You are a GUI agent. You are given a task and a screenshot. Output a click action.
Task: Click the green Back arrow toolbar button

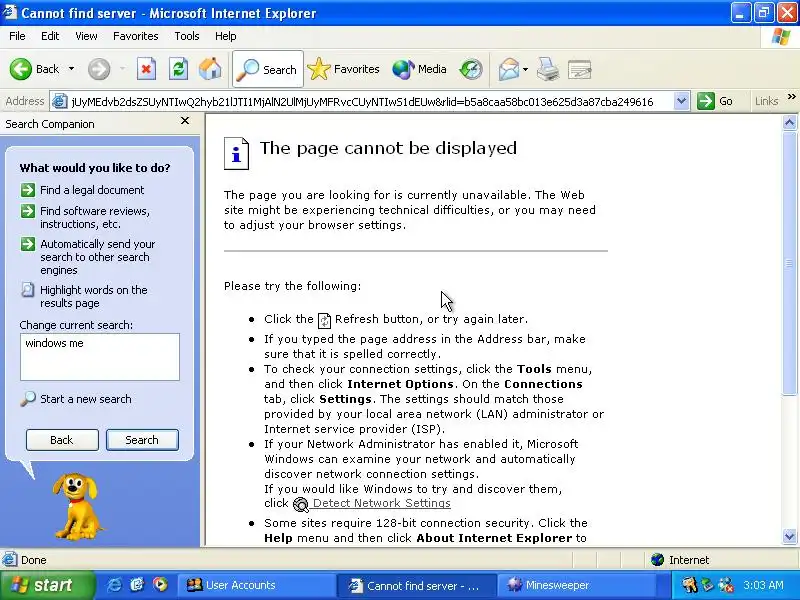pyautogui.click(x=35, y=69)
